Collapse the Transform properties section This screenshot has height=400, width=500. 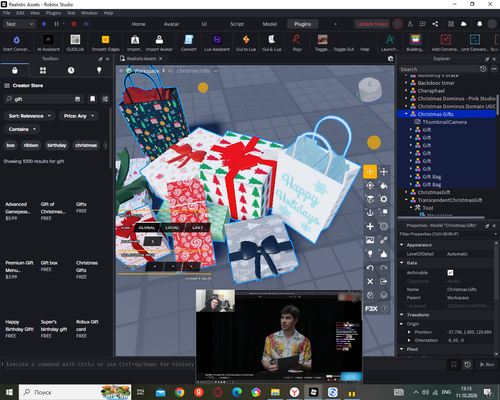pos(402,315)
